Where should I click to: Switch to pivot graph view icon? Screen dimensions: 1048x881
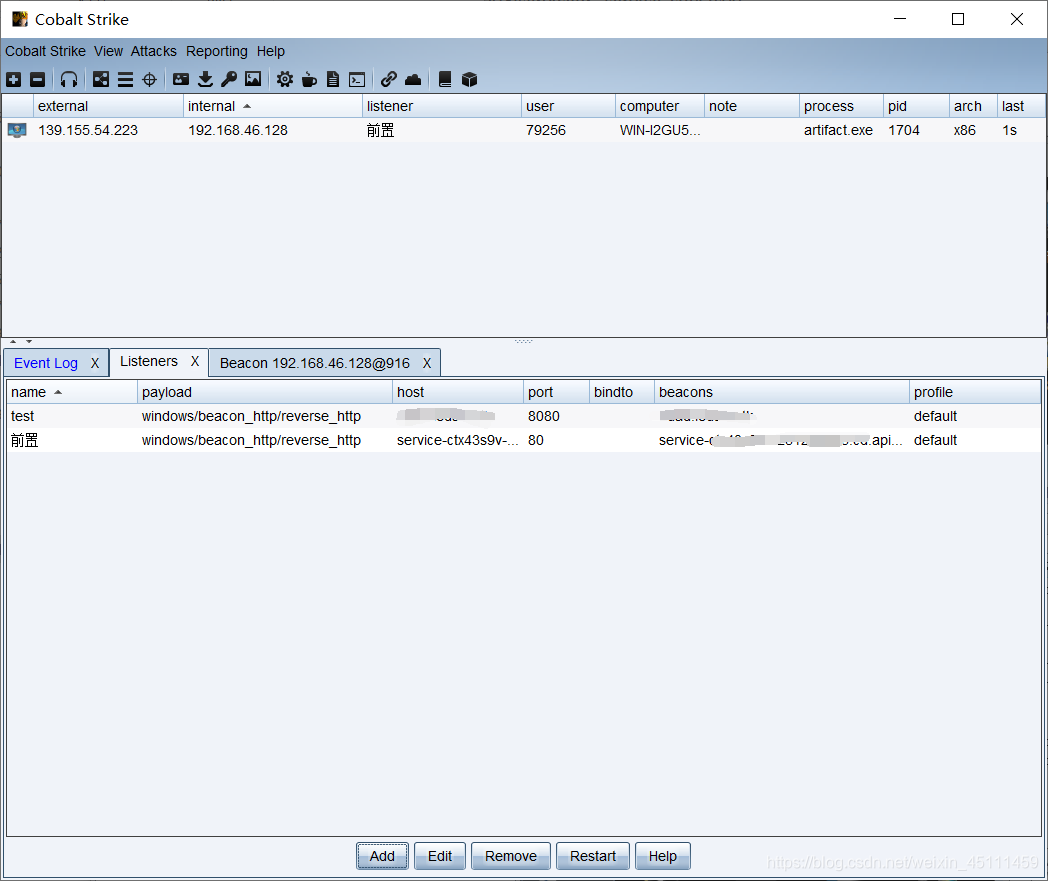(x=101, y=80)
